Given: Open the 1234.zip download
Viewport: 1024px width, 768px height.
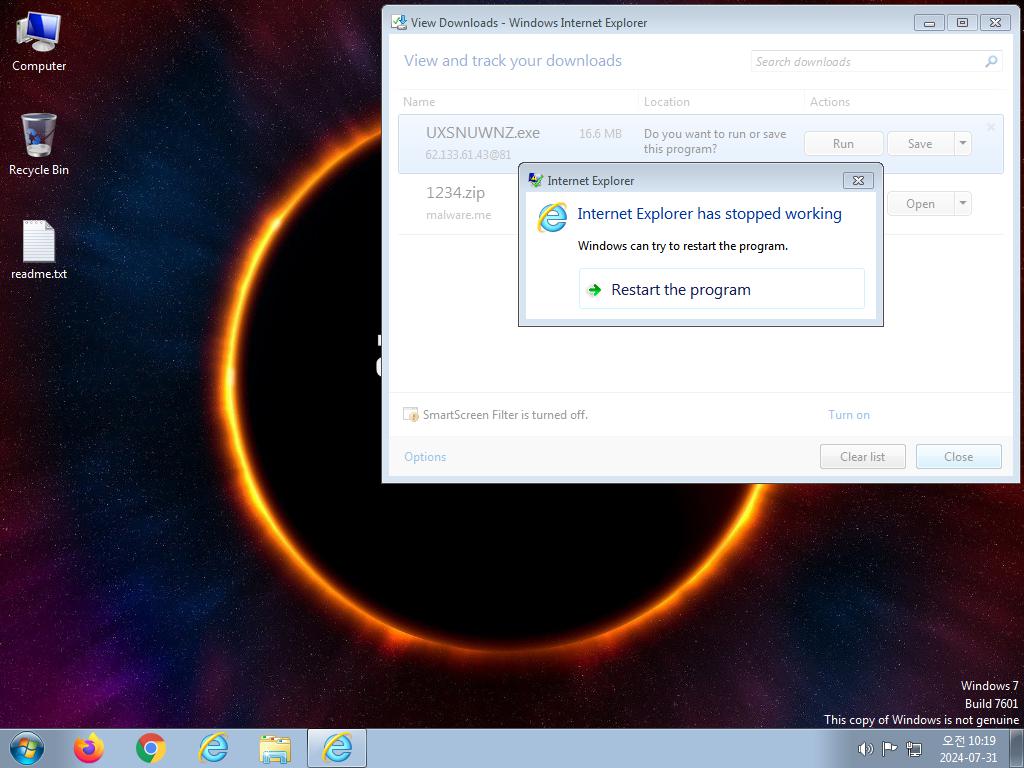Looking at the screenshot, I should coord(920,203).
